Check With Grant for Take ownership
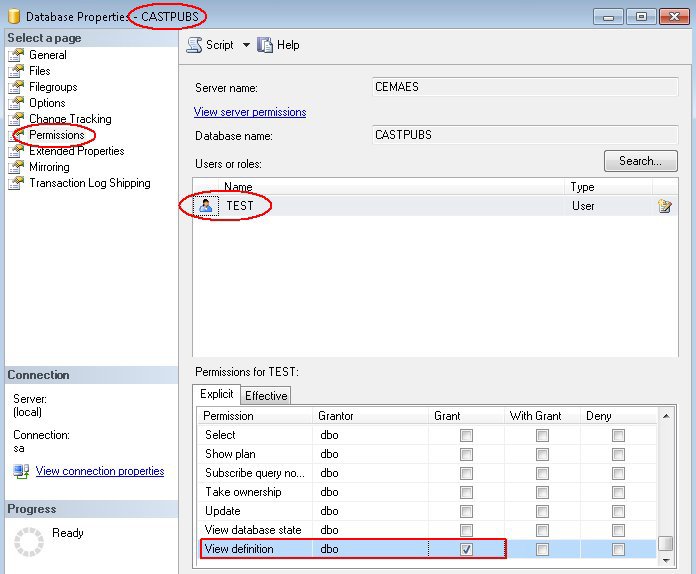 [x=542, y=492]
